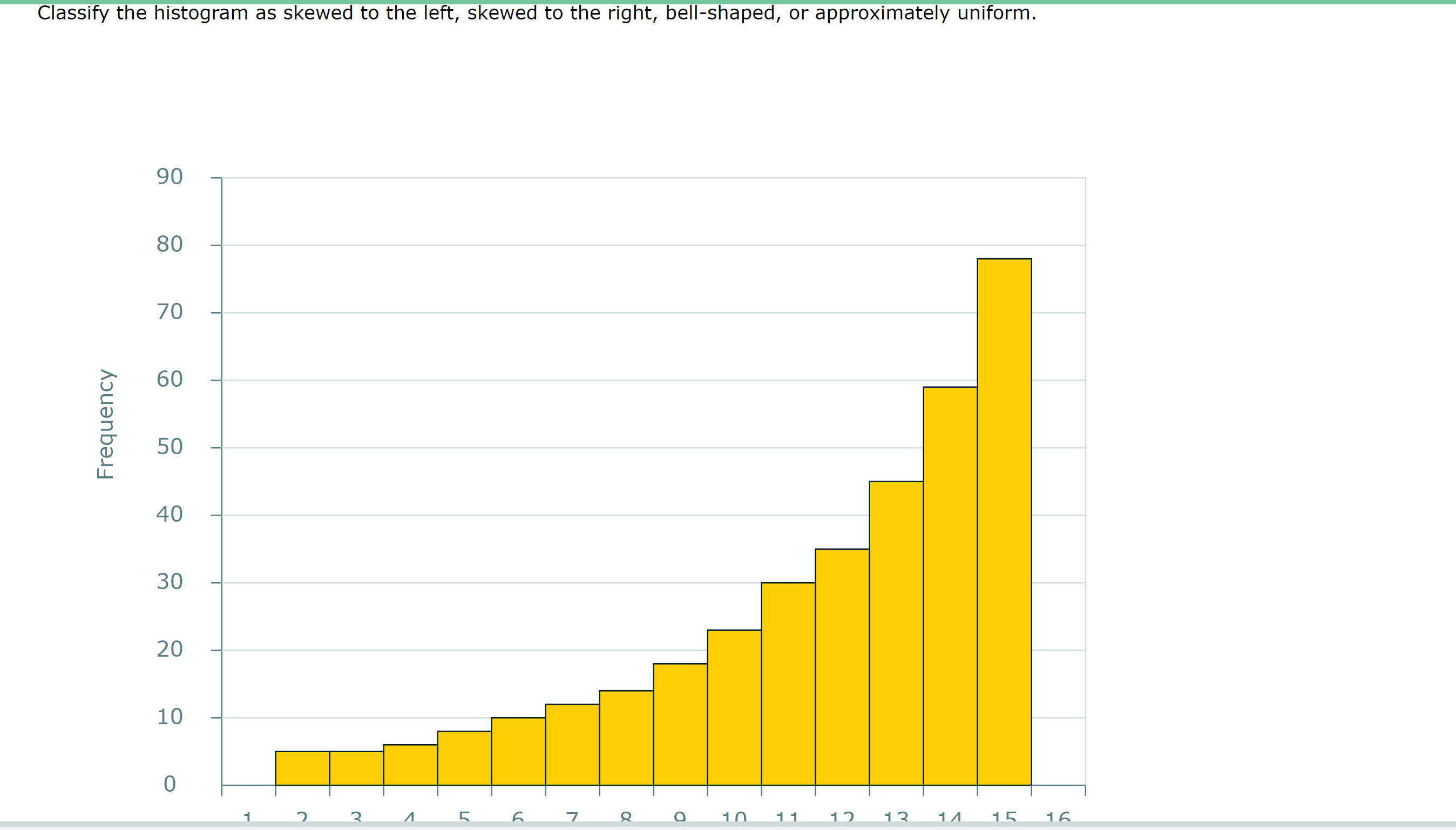This screenshot has width=1456, height=830.
Task: Click the bar above x-axis label 12
Action: coord(842,667)
